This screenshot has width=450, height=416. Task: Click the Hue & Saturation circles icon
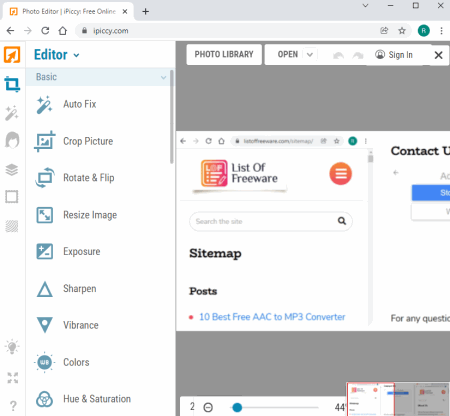click(x=44, y=399)
